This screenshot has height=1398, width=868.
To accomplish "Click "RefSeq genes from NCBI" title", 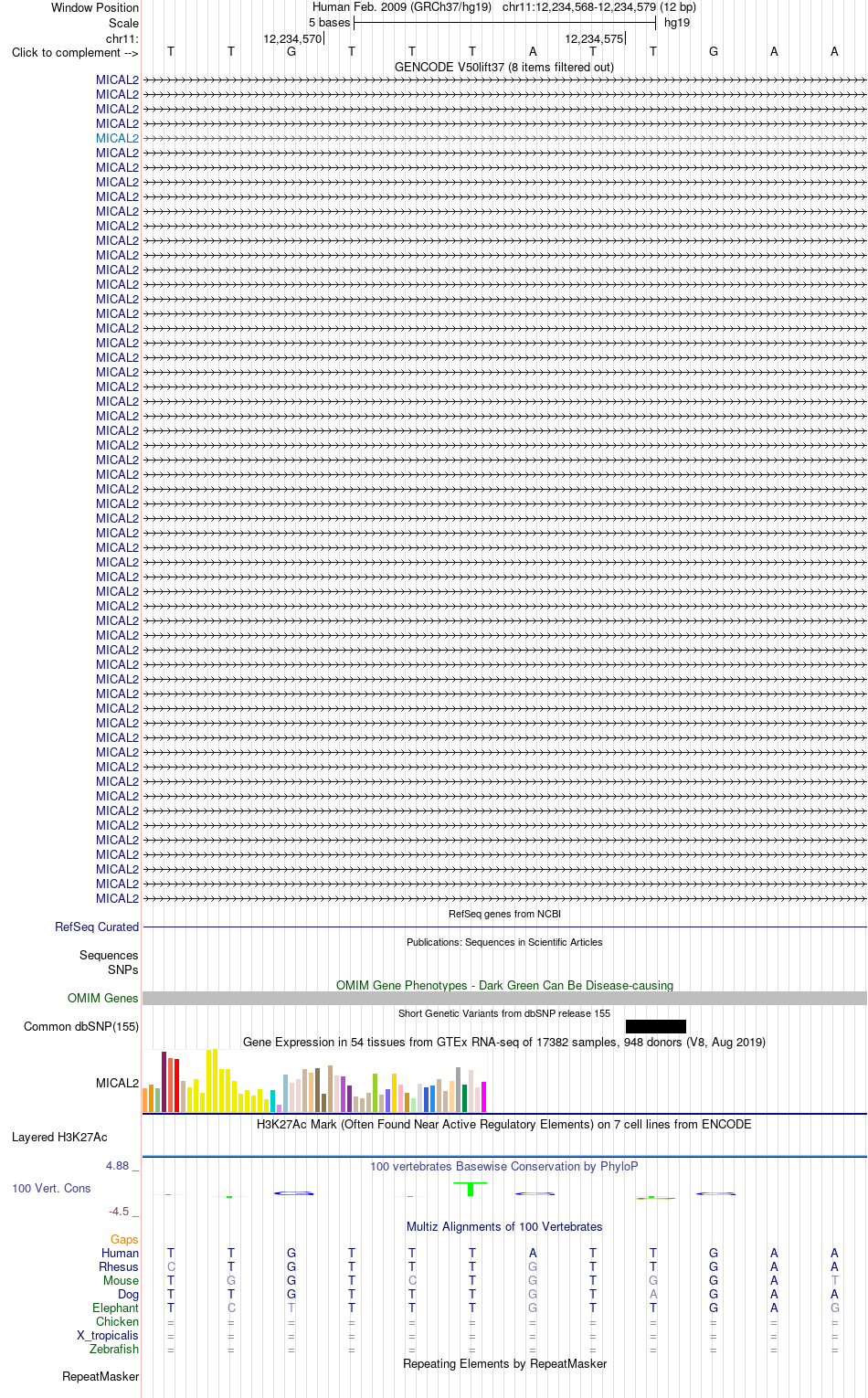I will pos(504,914).
